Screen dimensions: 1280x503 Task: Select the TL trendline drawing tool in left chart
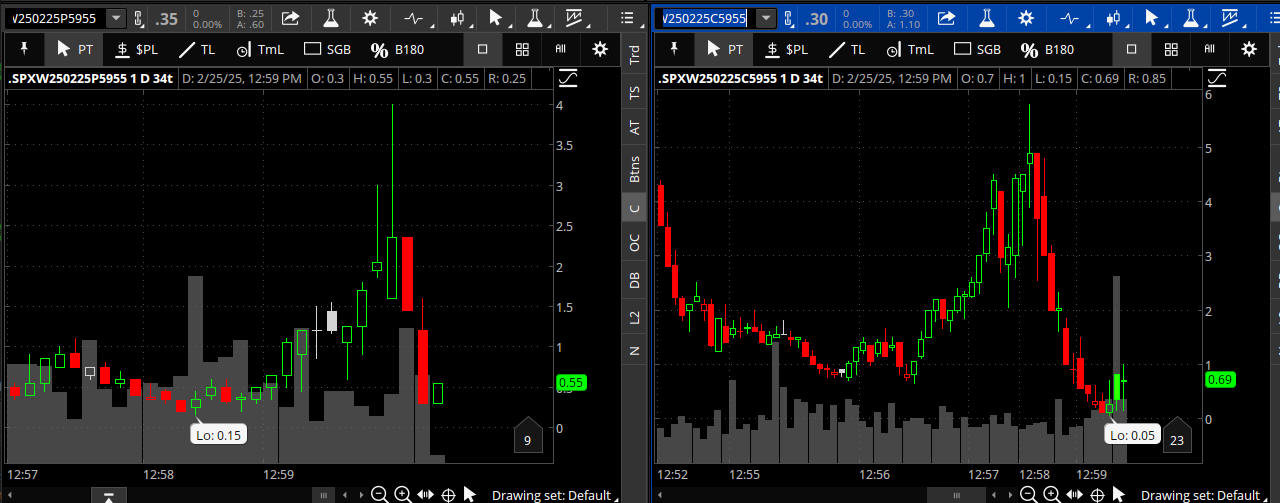coord(196,49)
